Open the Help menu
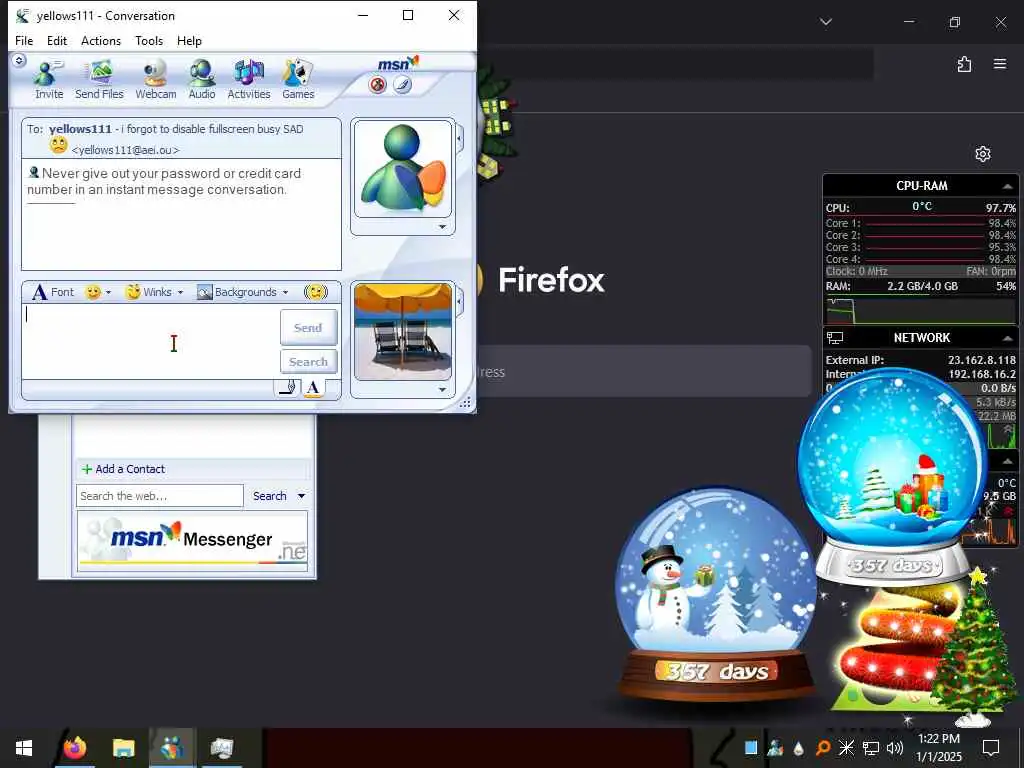 click(189, 40)
